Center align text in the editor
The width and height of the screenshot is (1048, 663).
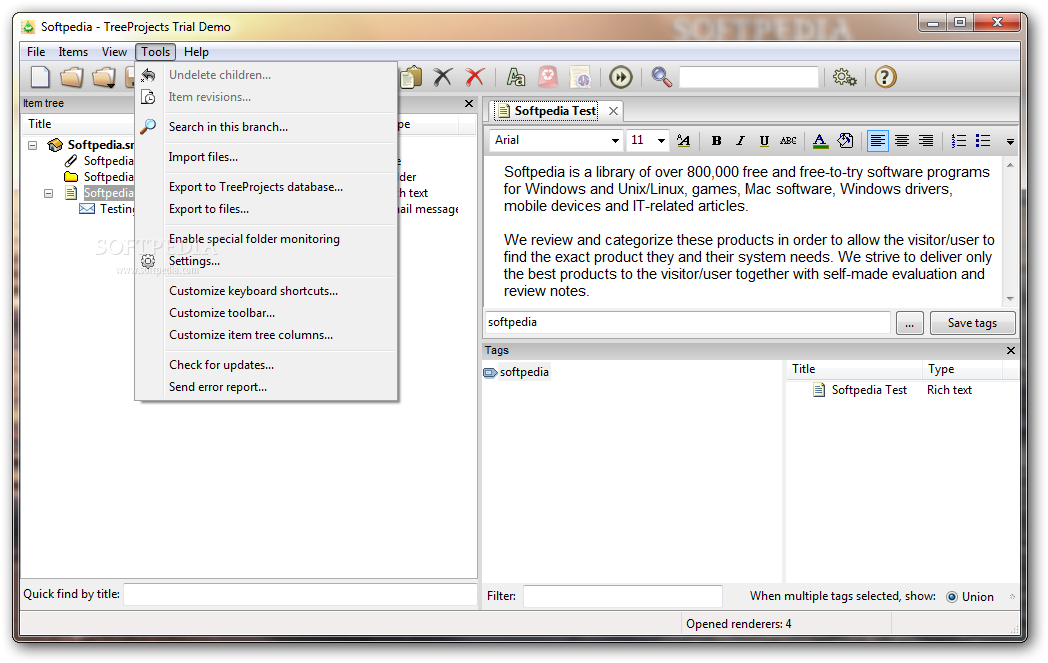(902, 140)
